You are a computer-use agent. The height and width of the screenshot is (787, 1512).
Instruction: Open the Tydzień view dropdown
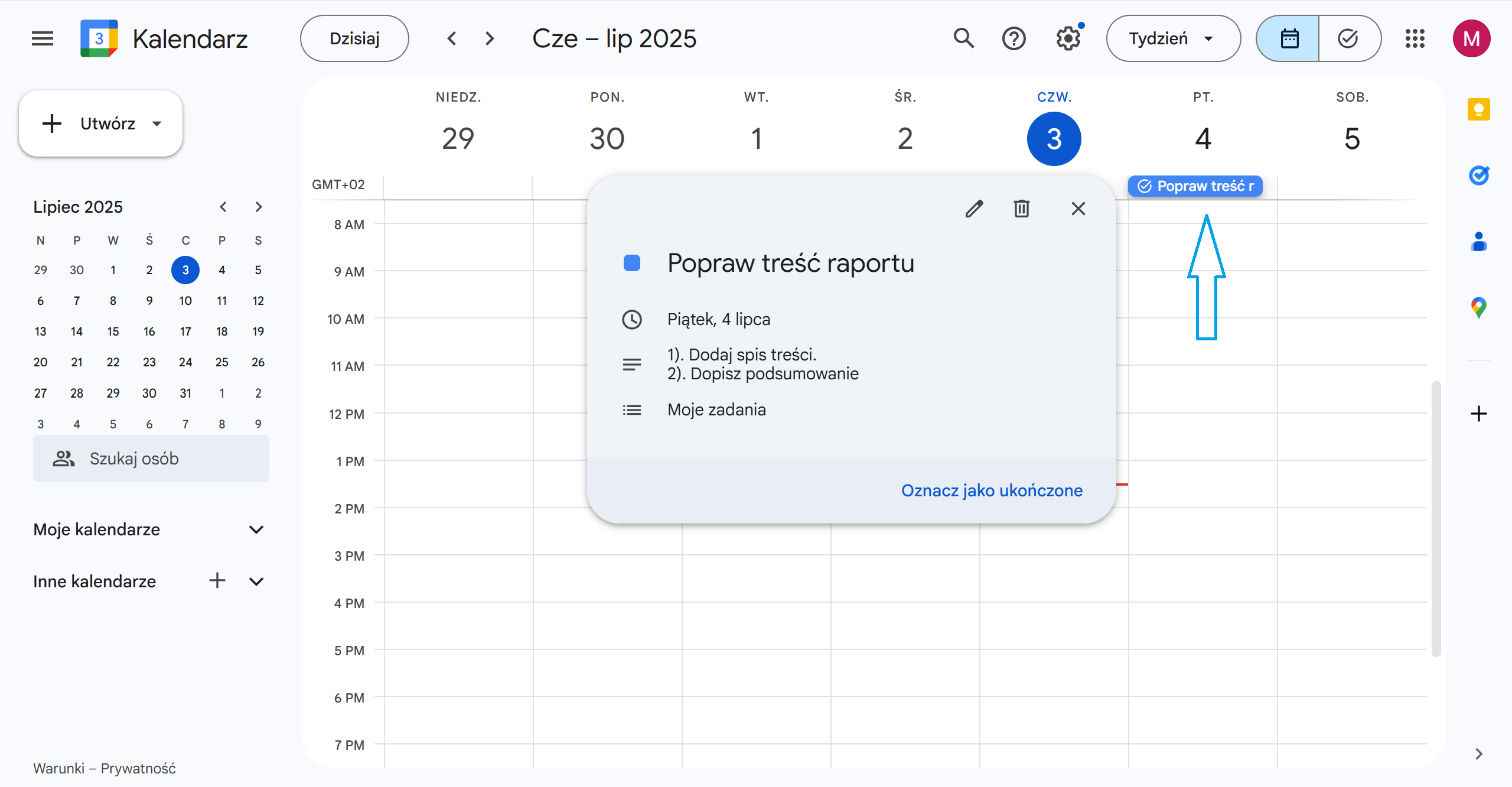tap(1172, 38)
